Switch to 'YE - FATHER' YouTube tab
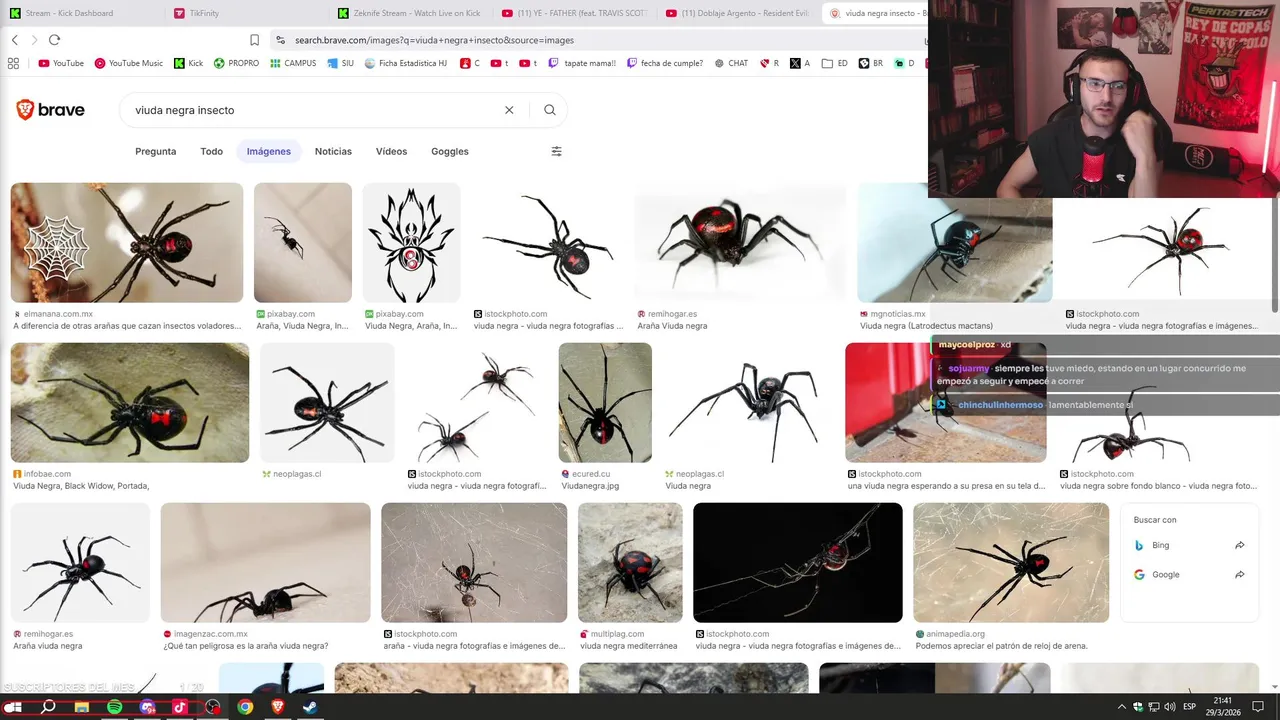Screen dimensions: 1280x720 [574, 13]
